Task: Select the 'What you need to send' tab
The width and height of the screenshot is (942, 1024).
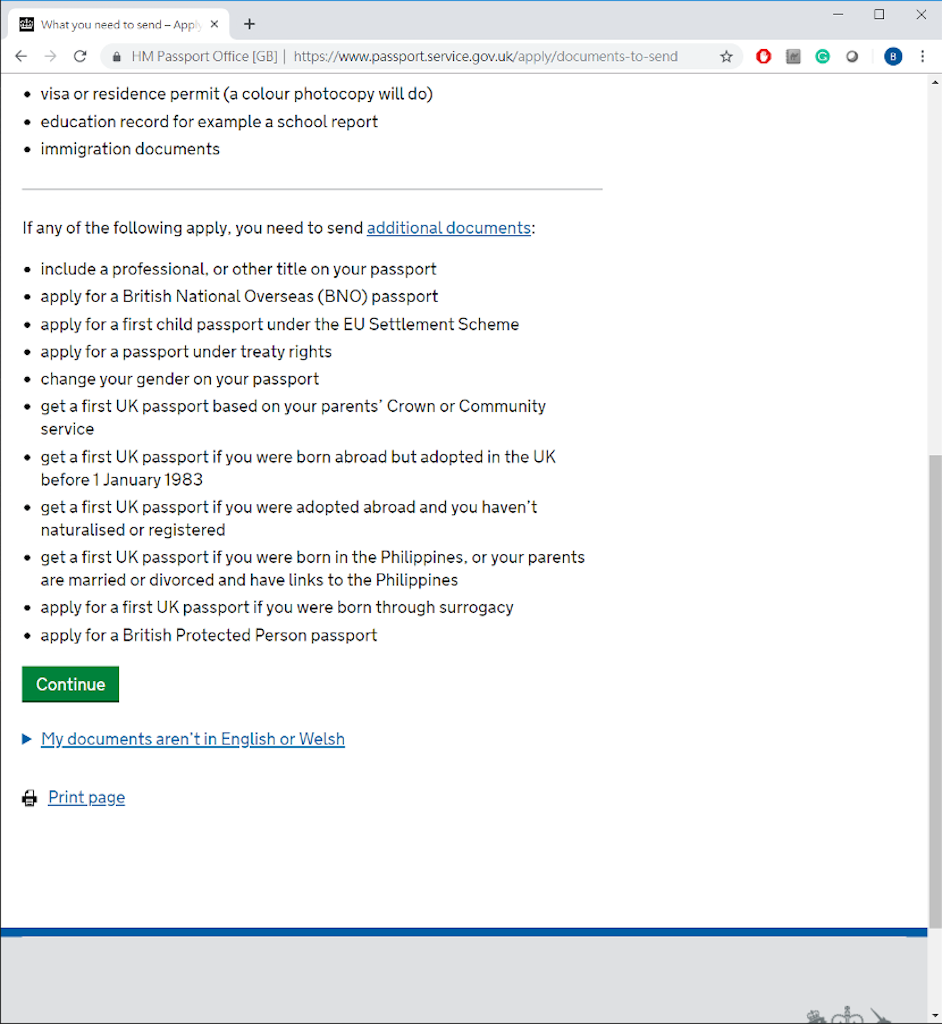Action: tap(110, 24)
